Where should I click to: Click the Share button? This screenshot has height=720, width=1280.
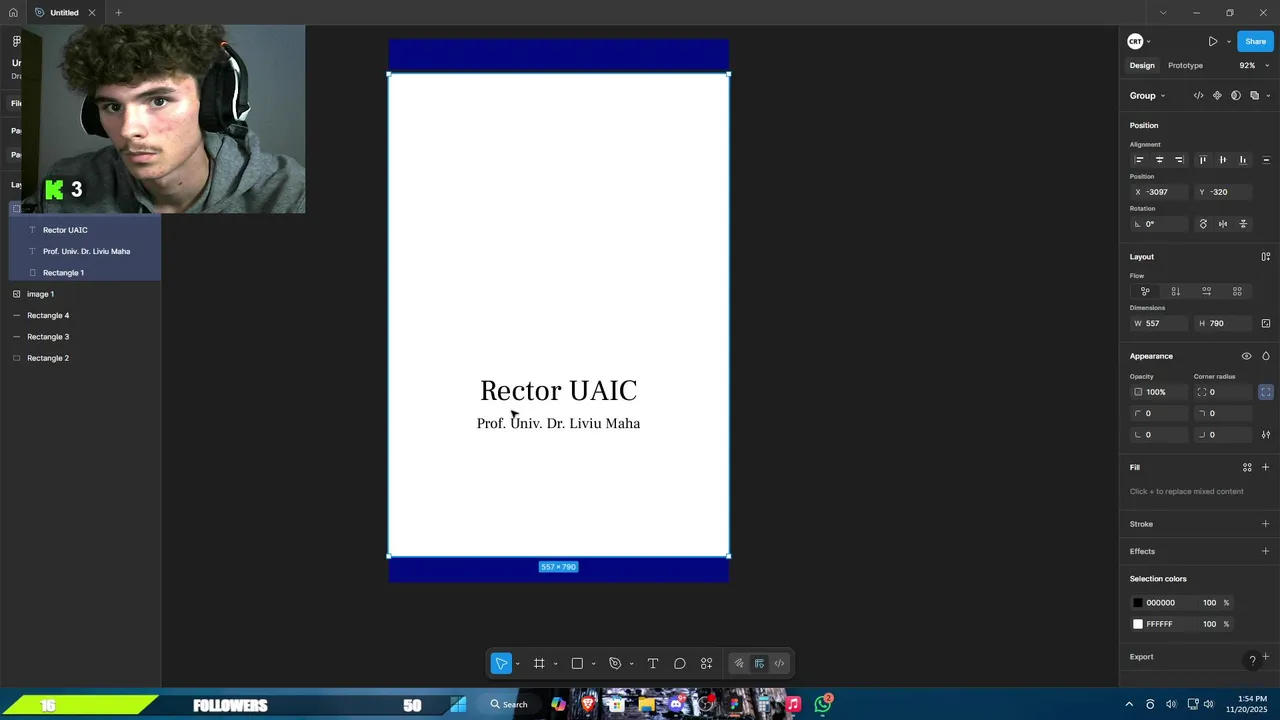[x=1255, y=41]
